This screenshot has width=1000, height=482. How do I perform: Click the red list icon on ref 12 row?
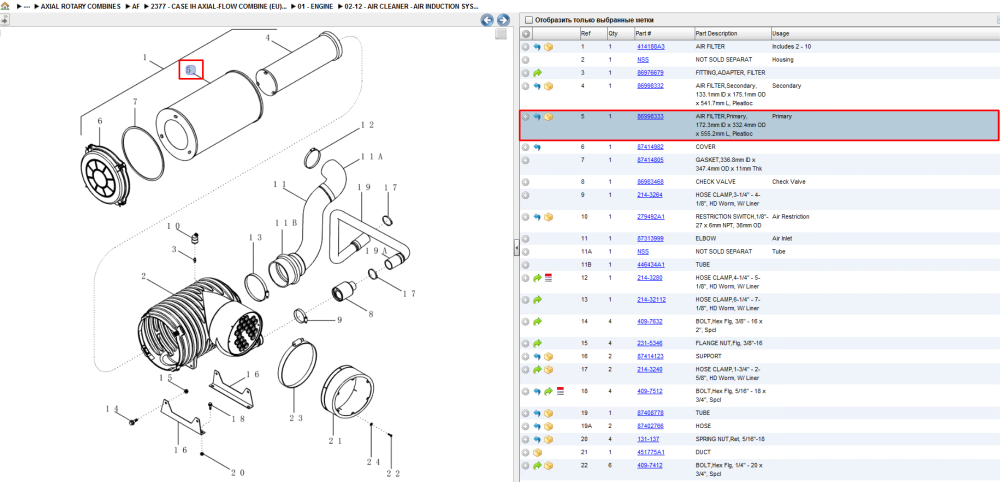[x=548, y=278]
